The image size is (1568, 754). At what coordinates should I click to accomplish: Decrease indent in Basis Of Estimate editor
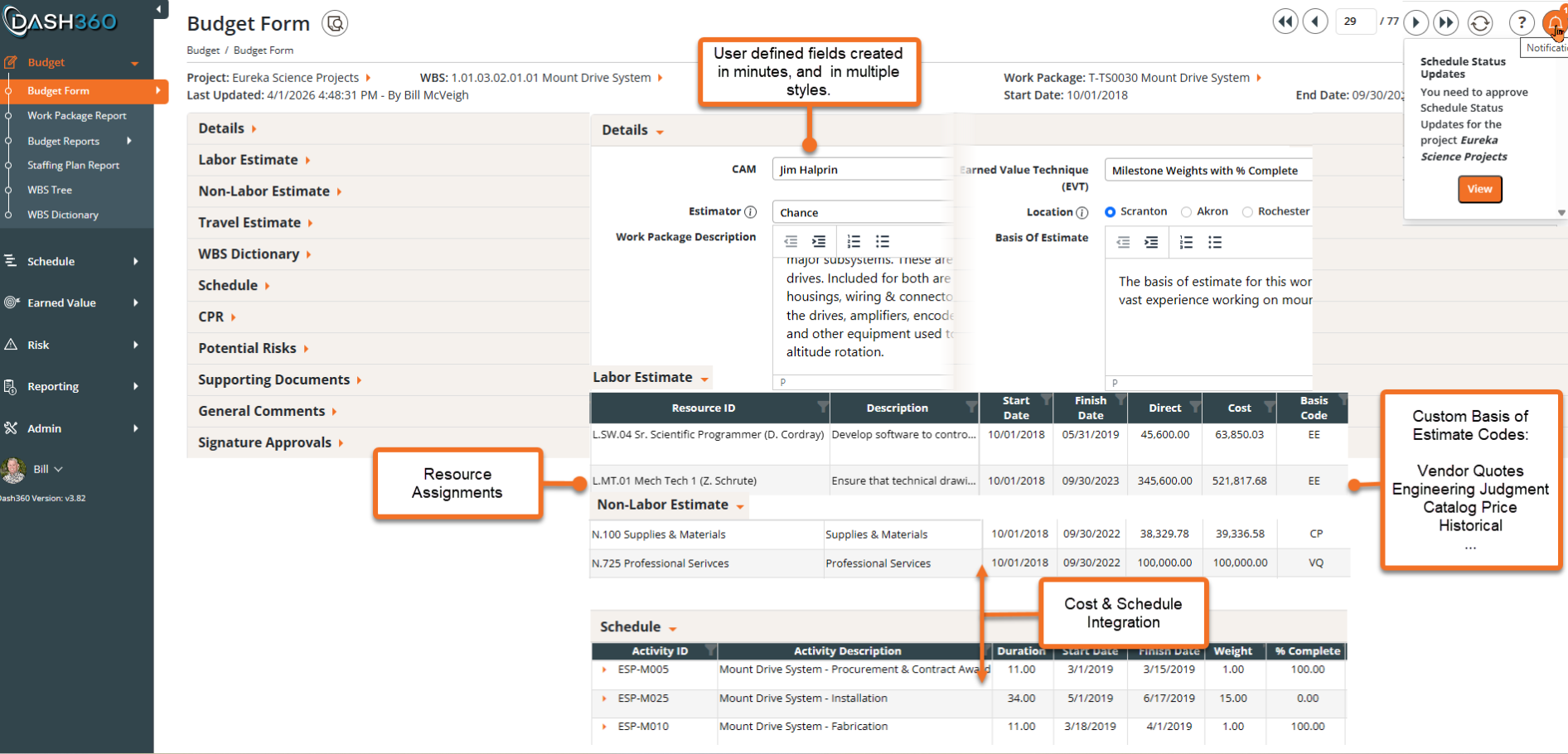point(1123,242)
